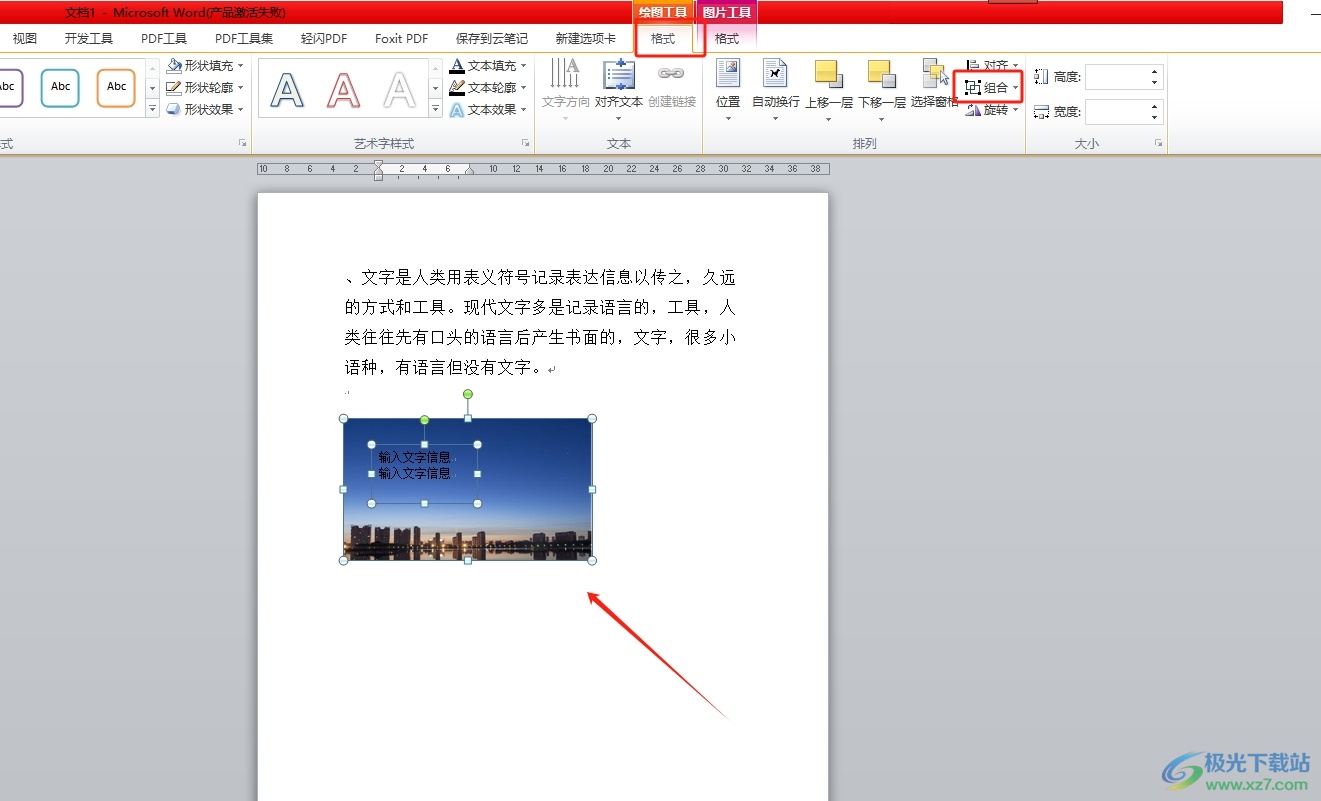Click the first-line indent marker on the ruler
The height and width of the screenshot is (801, 1321).
(378, 164)
